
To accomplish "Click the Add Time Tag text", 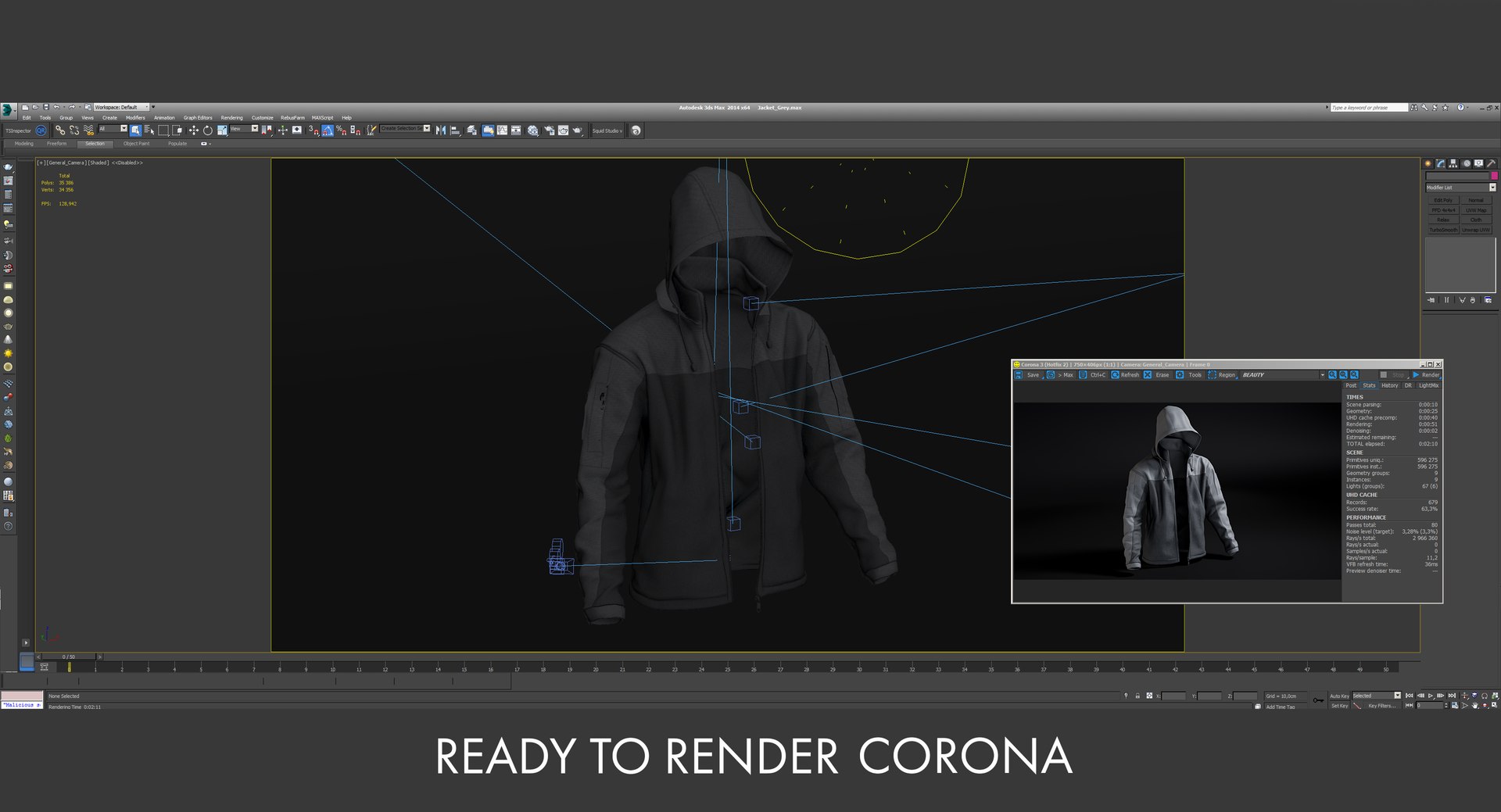I will click(x=1281, y=706).
